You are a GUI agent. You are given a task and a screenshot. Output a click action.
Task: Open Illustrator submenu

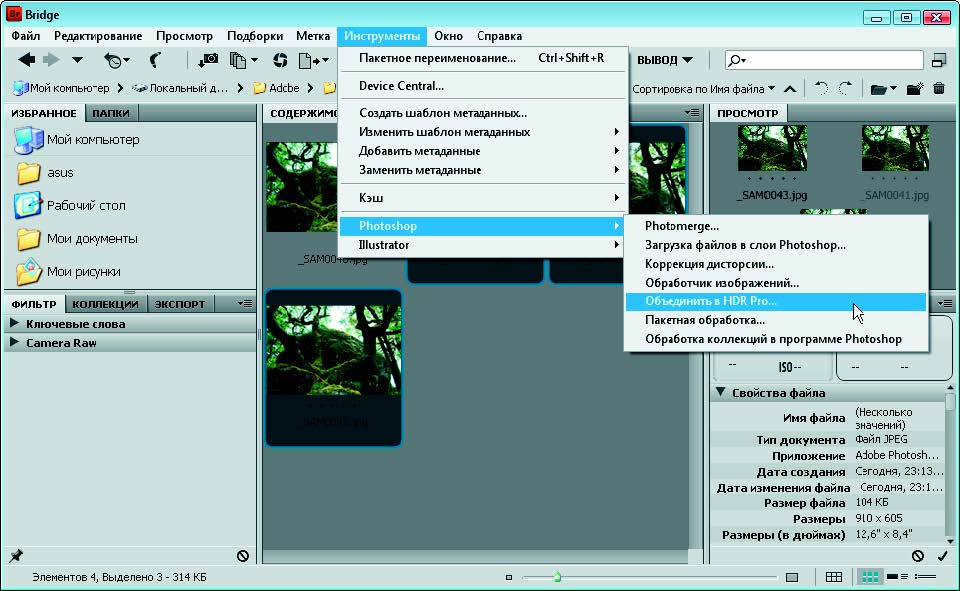click(x=483, y=244)
